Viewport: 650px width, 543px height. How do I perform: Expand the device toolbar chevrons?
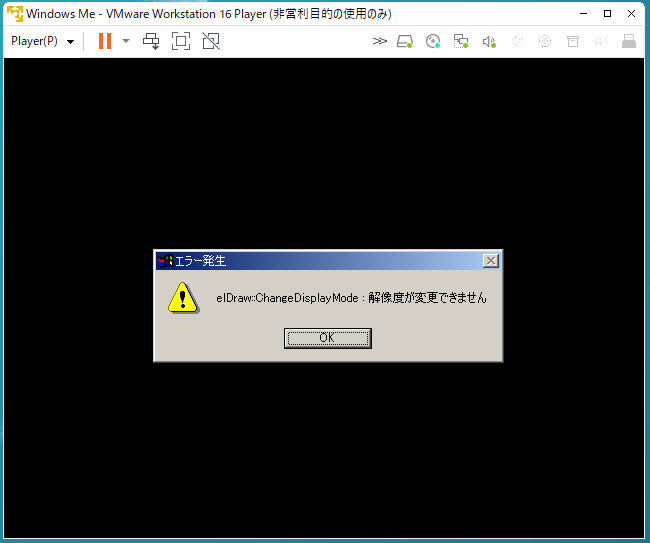pyautogui.click(x=379, y=41)
